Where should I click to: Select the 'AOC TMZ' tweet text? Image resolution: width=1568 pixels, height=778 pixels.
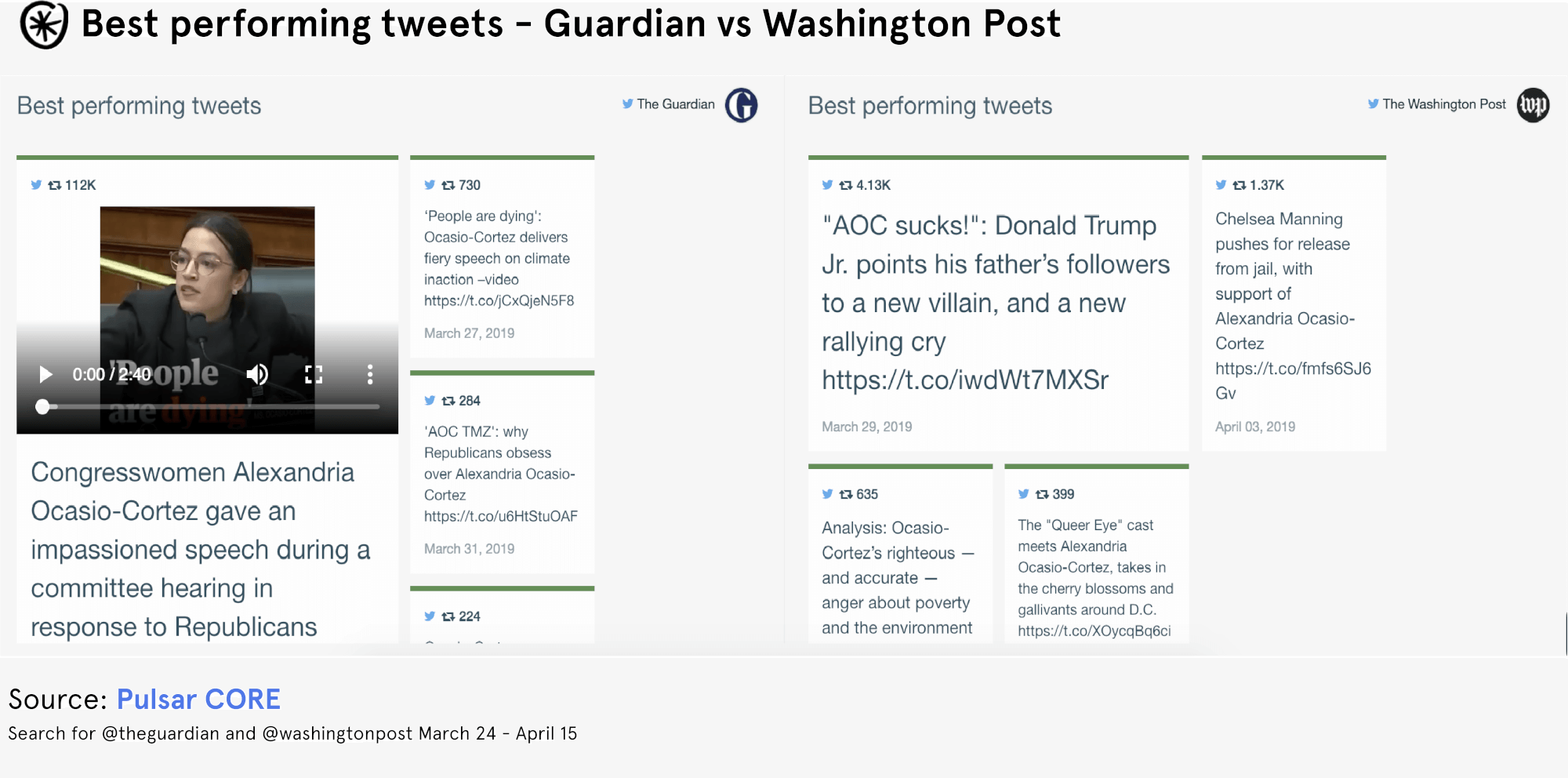[x=499, y=464]
